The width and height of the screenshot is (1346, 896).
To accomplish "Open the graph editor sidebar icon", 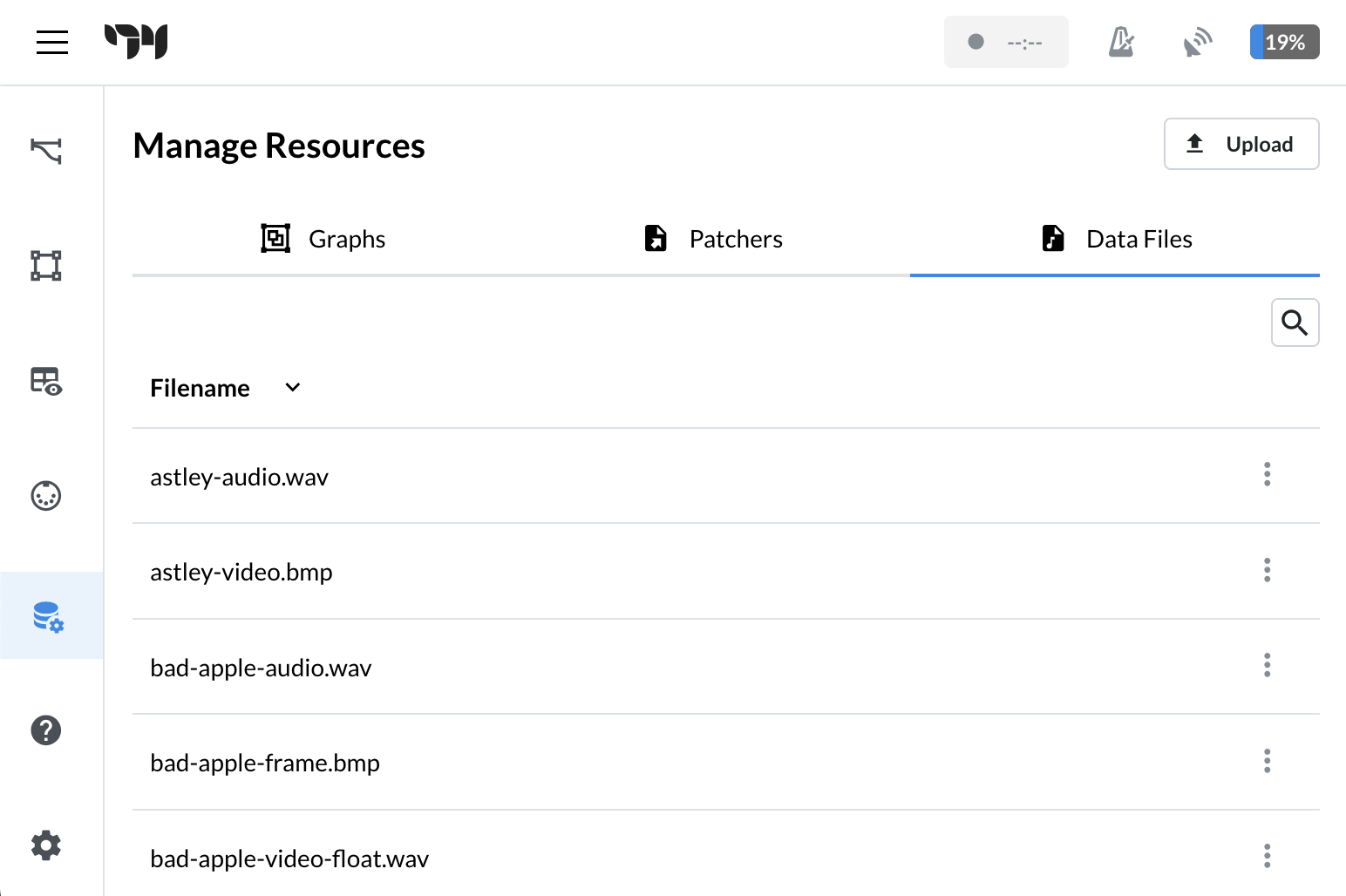I will [x=46, y=265].
